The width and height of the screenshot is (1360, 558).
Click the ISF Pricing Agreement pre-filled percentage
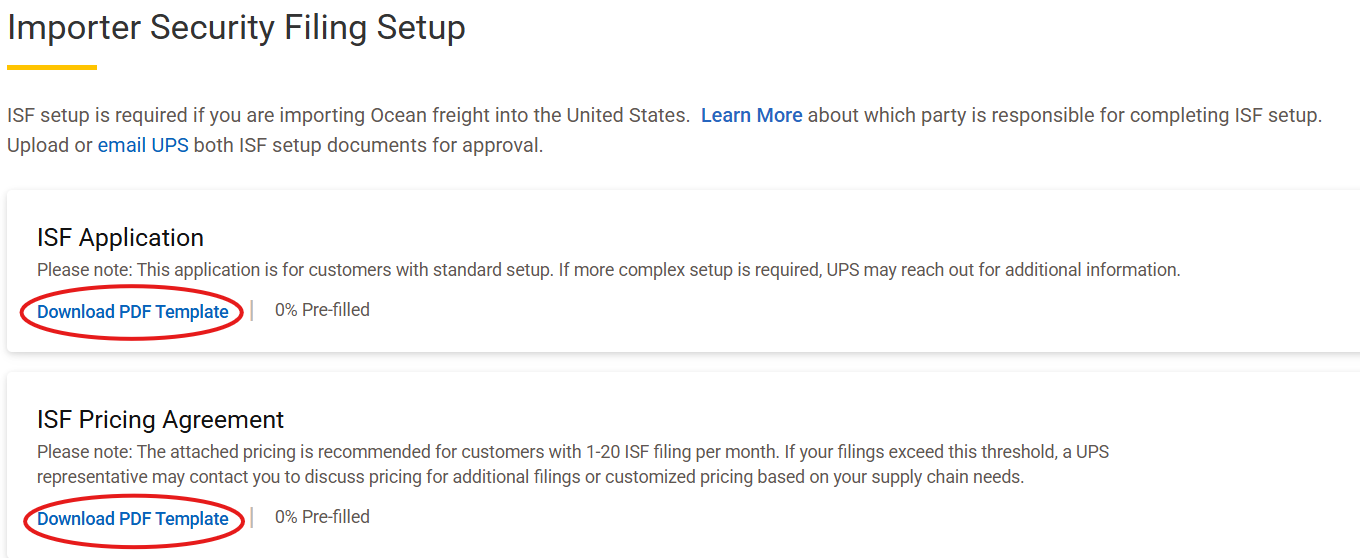click(x=322, y=517)
